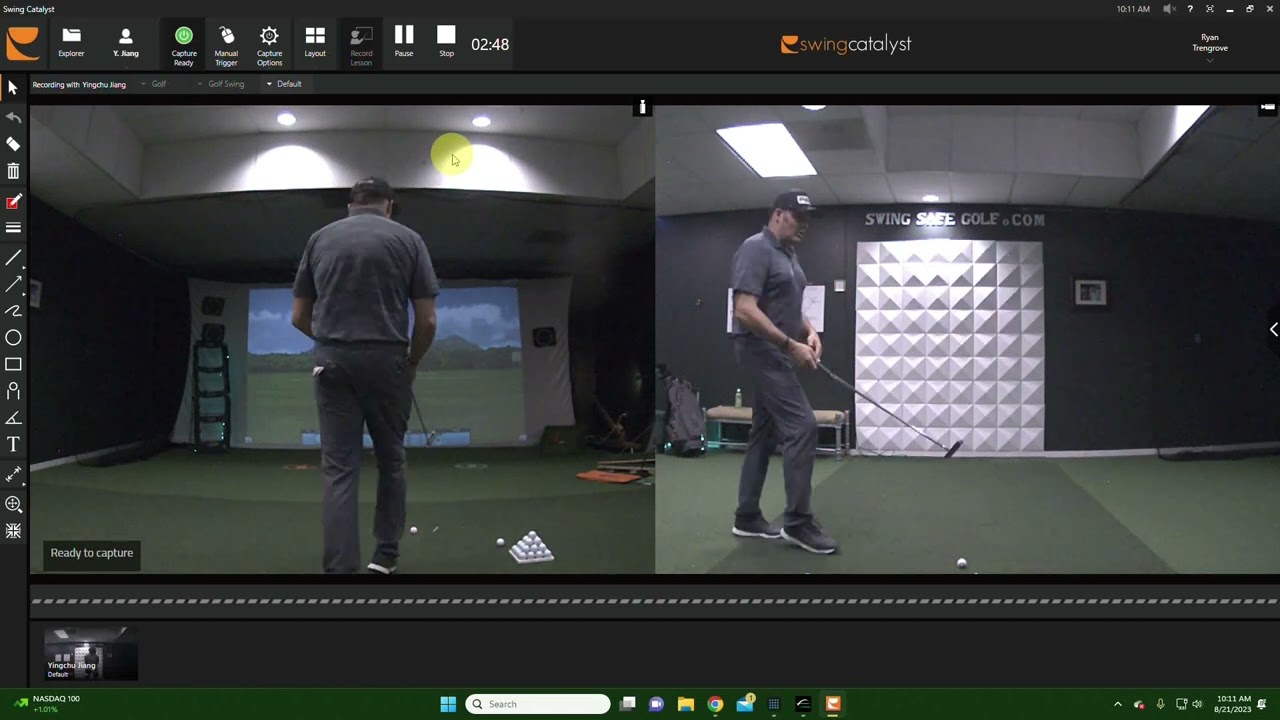
Task: Click the dashed capture timeline bar
Action: (x=654, y=601)
